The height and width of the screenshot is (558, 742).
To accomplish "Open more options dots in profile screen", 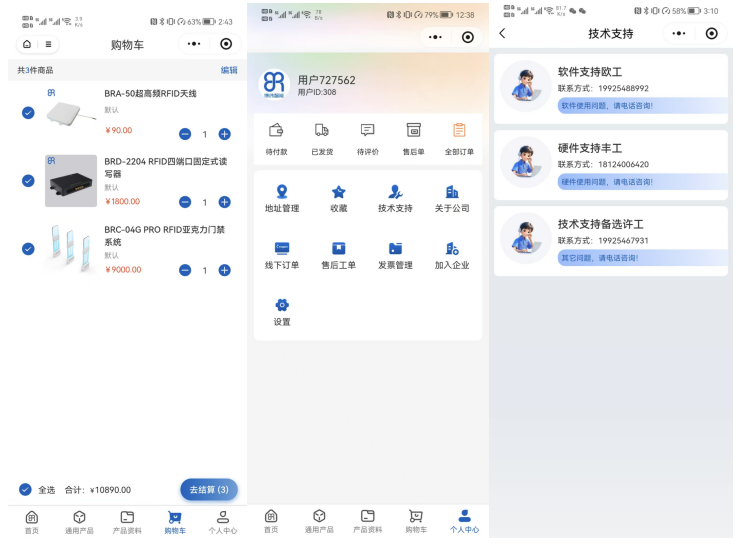I will coord(435,37).
